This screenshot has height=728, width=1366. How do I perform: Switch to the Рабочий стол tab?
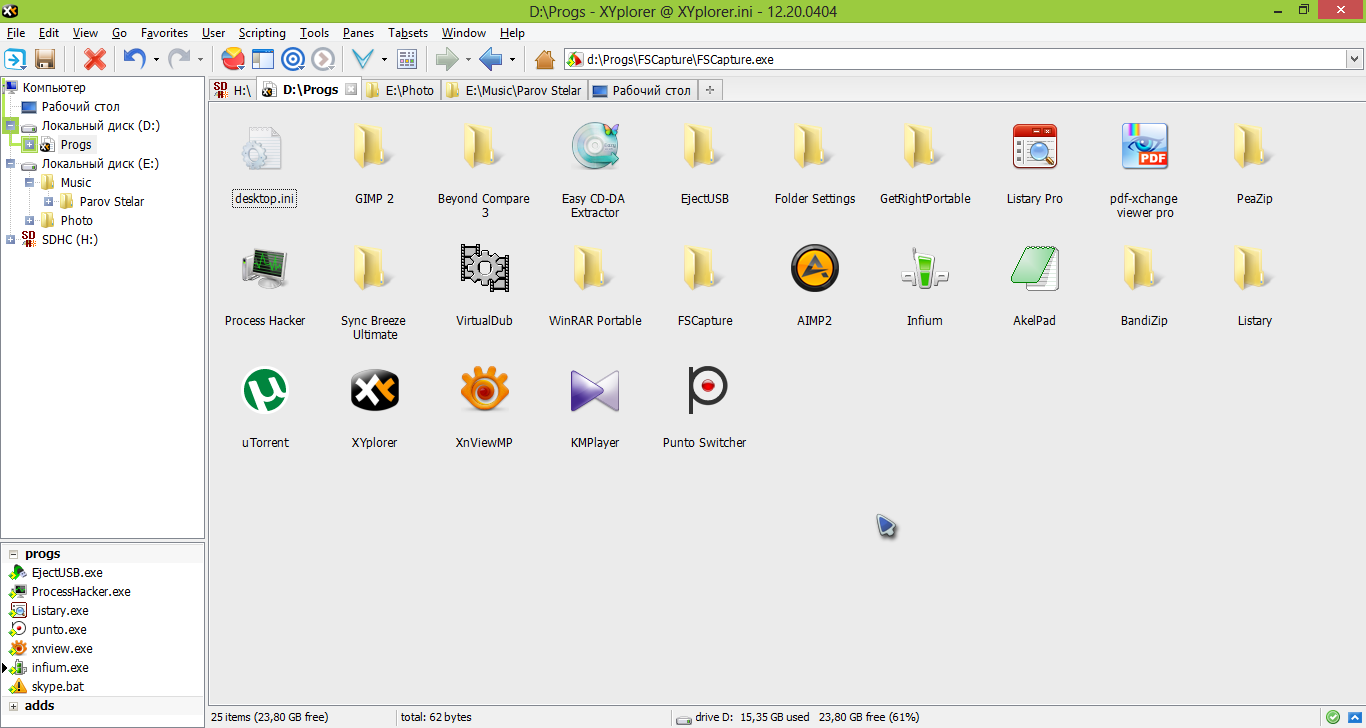(x=642, y=90)
